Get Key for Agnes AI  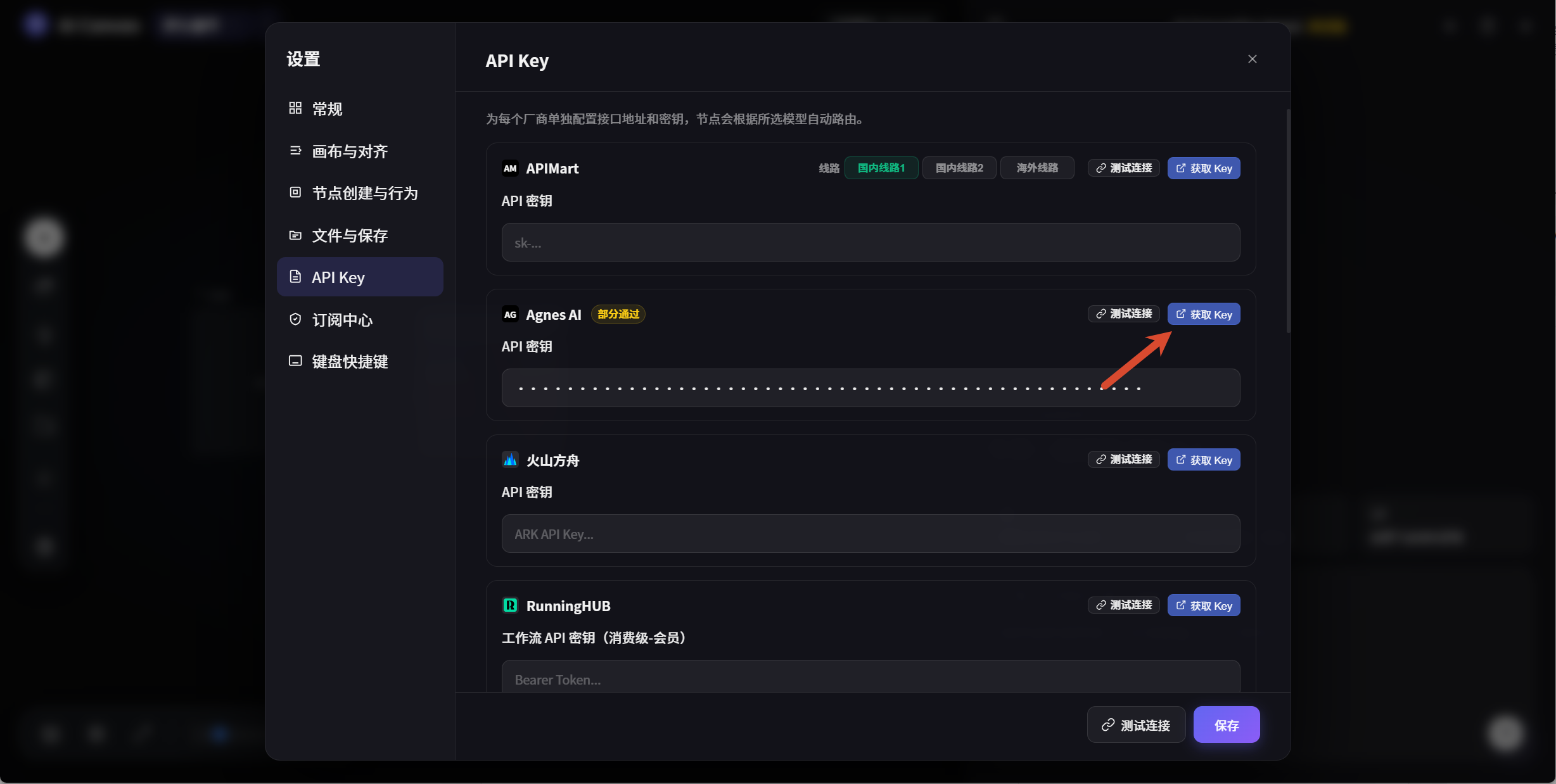click(x=1204, y=314)
